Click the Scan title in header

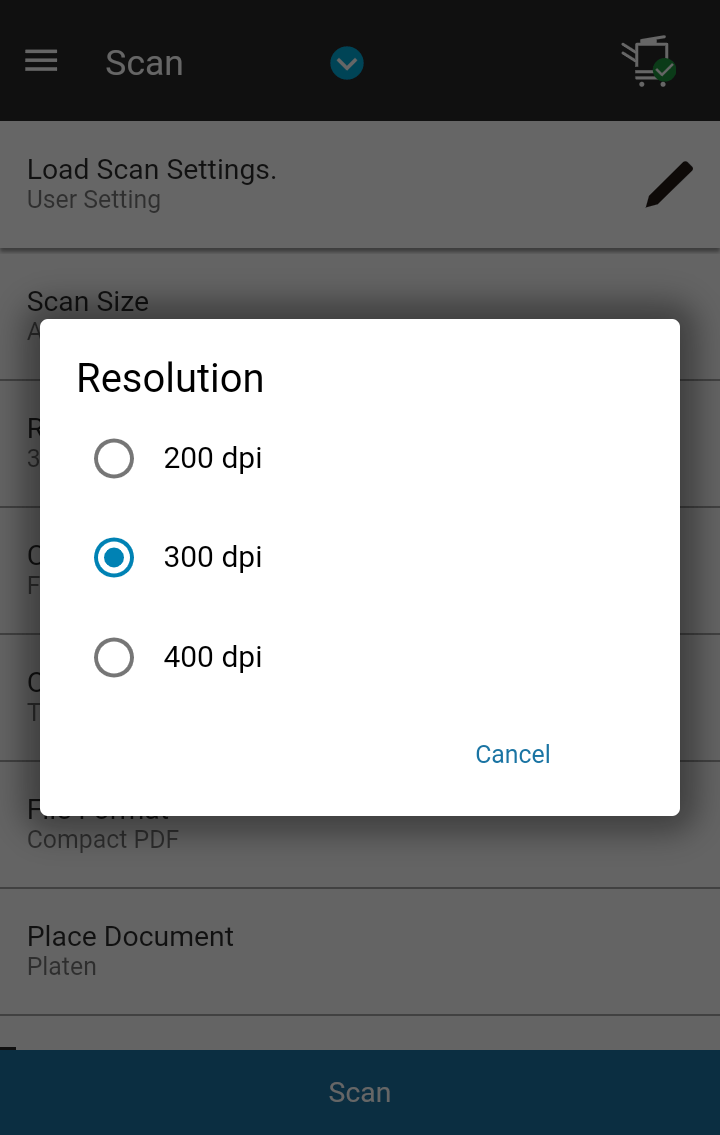click(x=144, y=63)
